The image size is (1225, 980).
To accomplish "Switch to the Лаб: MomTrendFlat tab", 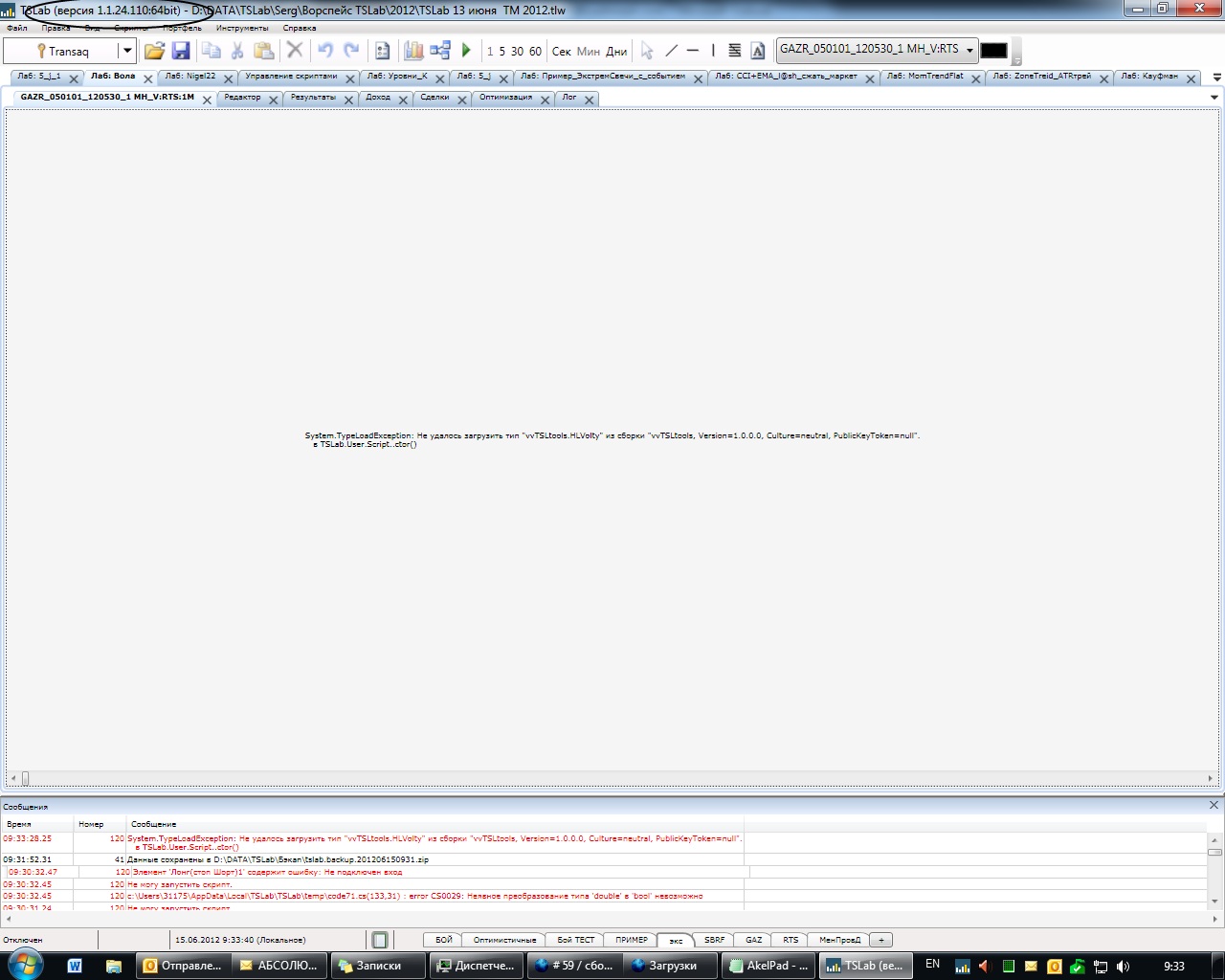I will pos(924,77).
